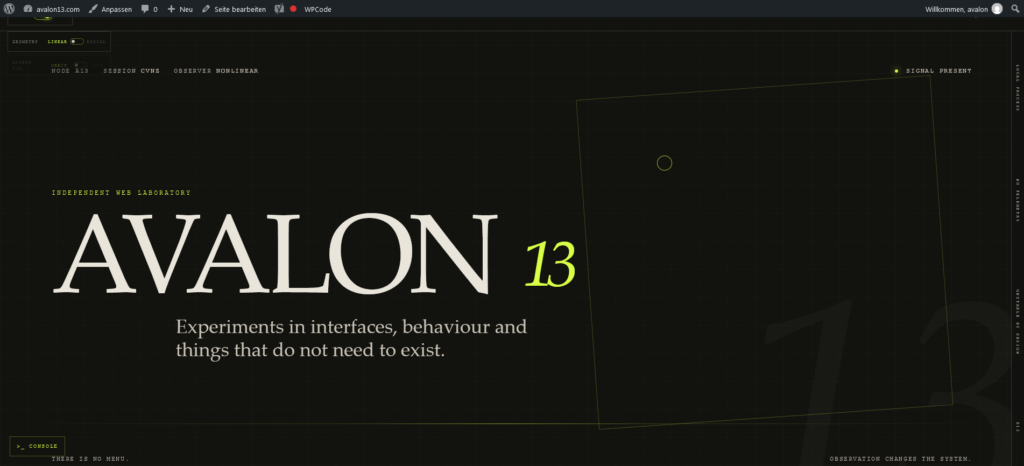Click the Experiments in interfaces tagline

click(351, 338)
